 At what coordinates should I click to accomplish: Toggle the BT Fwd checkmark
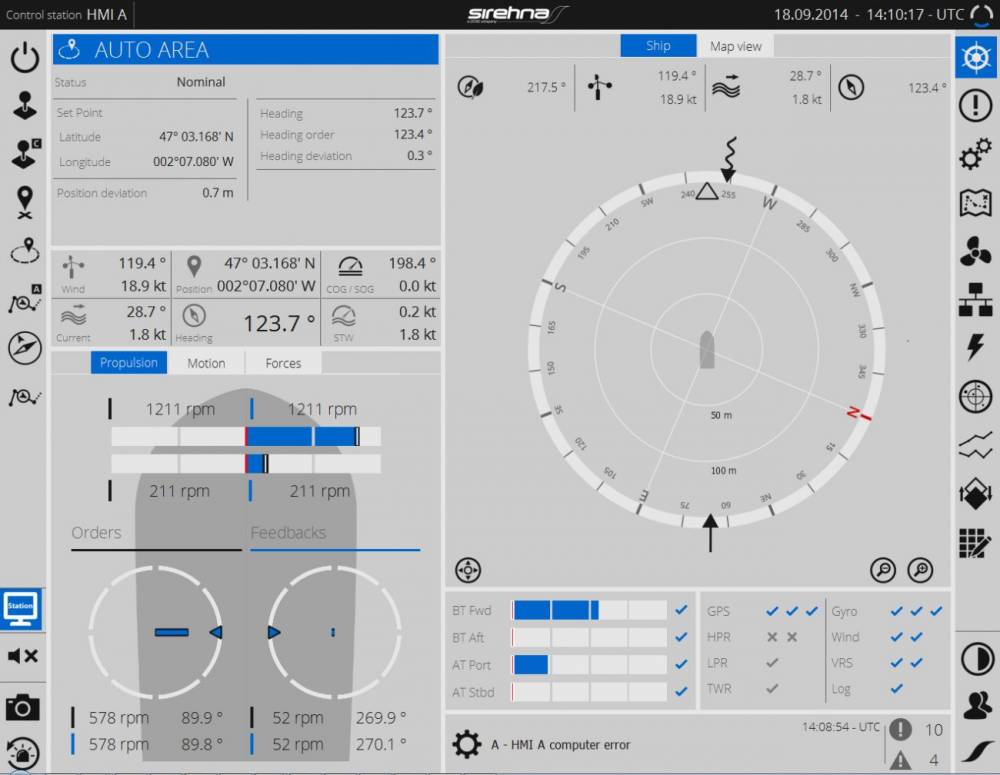tap(681, 610)
